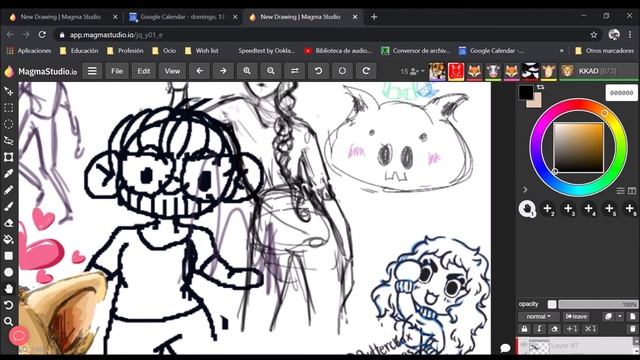Click the cow user avatar
Image resolution: width=640 pixels, height=360 pixels.
(493, 72)
